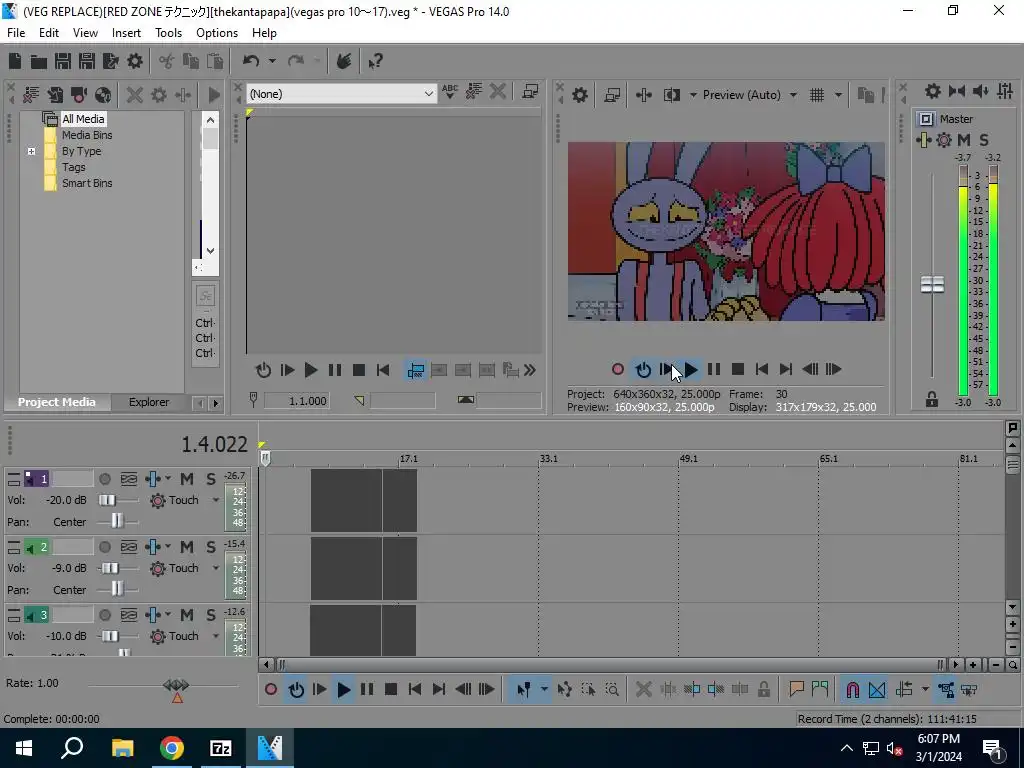Screen dimensions: 1024x768
Task: Stop playback in the preview window
Action: click(x=738, y=370)
